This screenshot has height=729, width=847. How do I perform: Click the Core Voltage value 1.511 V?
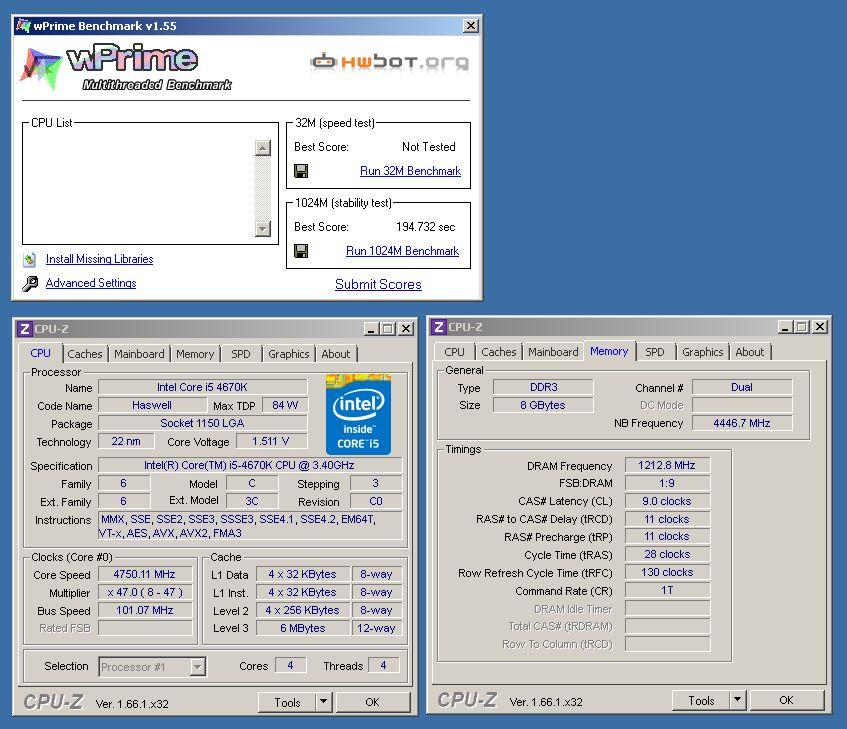click(271, 441)
